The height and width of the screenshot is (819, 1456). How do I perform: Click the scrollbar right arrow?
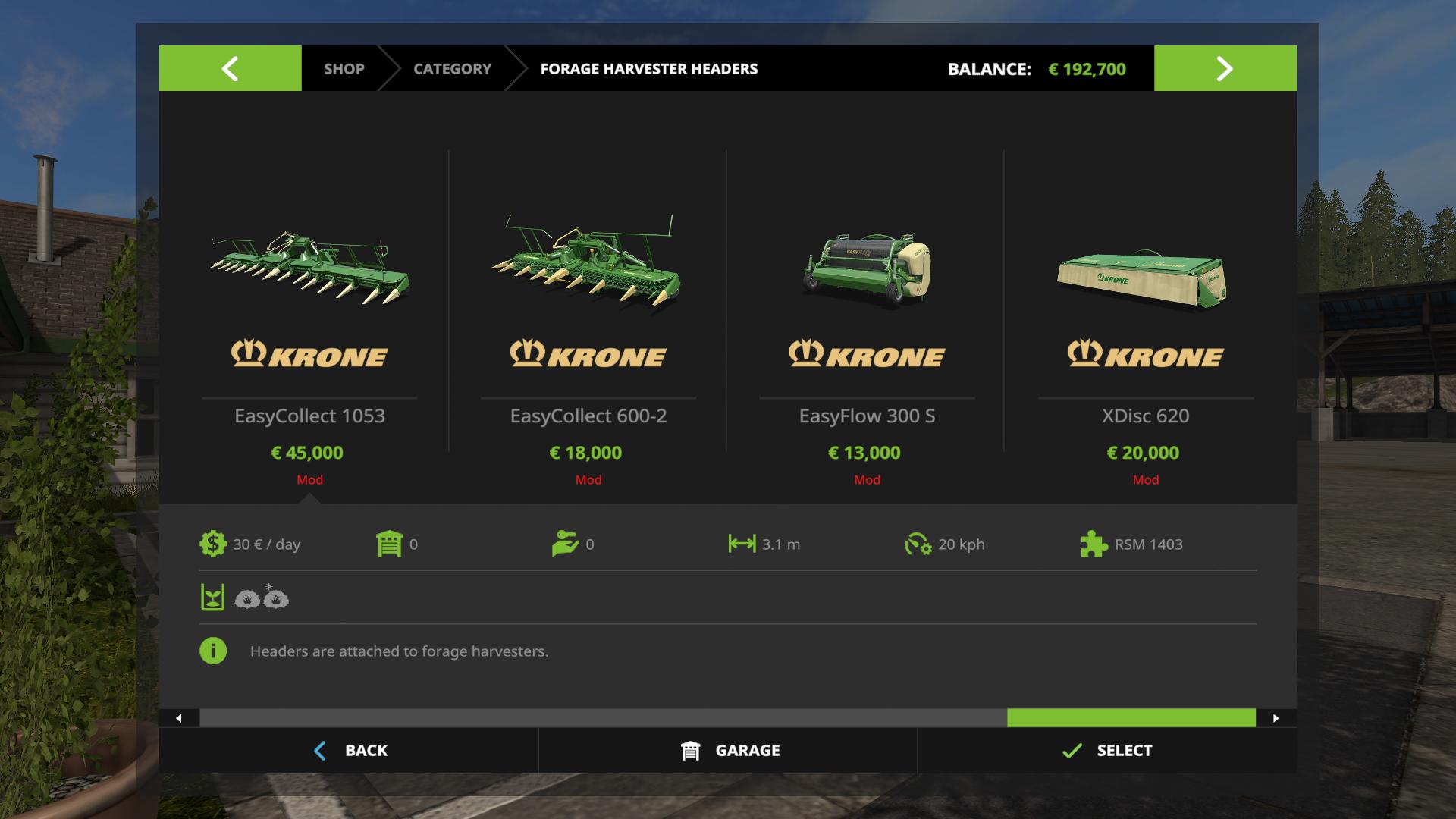click(x=1276, y=718)
